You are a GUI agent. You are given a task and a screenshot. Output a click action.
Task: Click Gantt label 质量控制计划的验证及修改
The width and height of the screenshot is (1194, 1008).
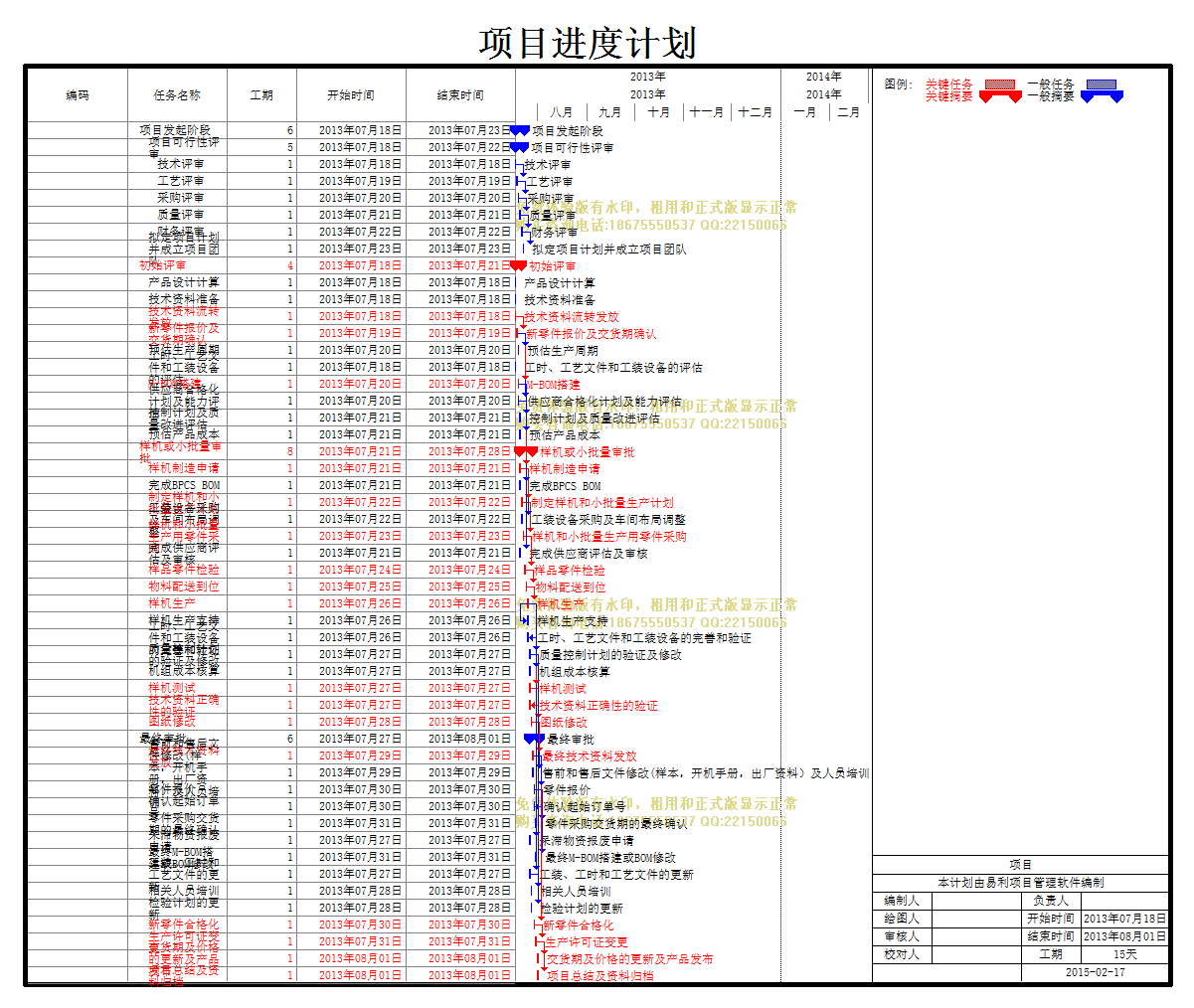[x=611, y=655]
